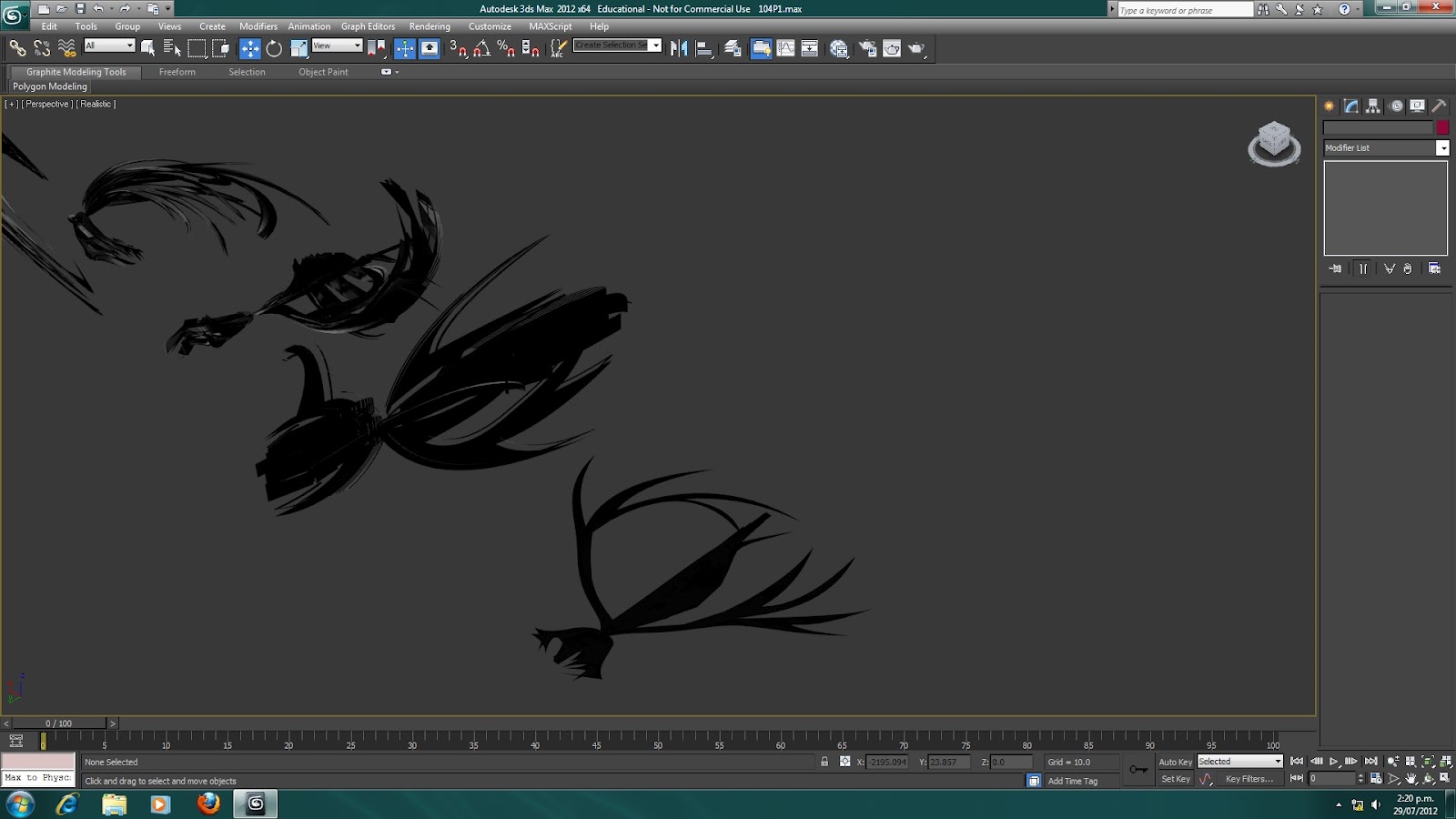The width and height of the screenshot is (1456, 819).
Task: Click the Render Production teapot icon
Action: 916,48
